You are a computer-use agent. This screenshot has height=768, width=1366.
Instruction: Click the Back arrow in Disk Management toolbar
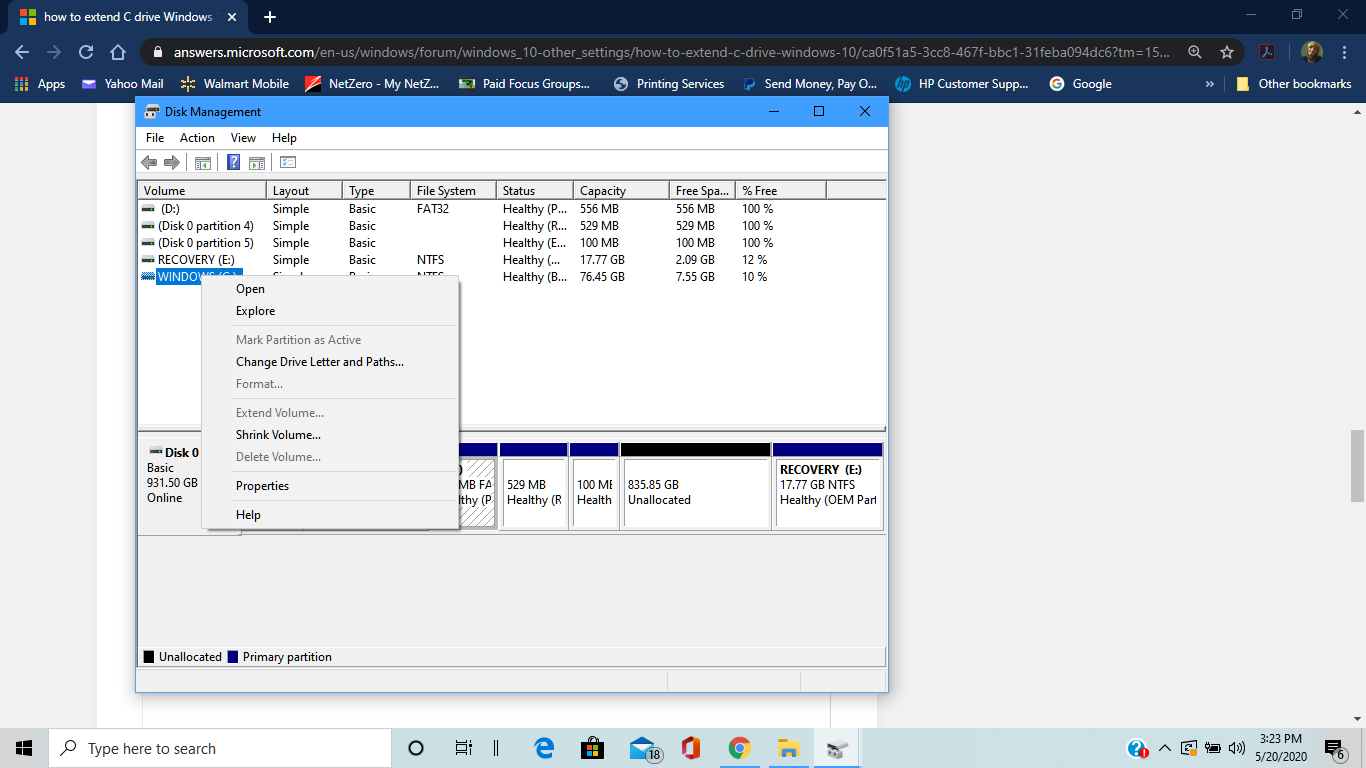point(149,162)
